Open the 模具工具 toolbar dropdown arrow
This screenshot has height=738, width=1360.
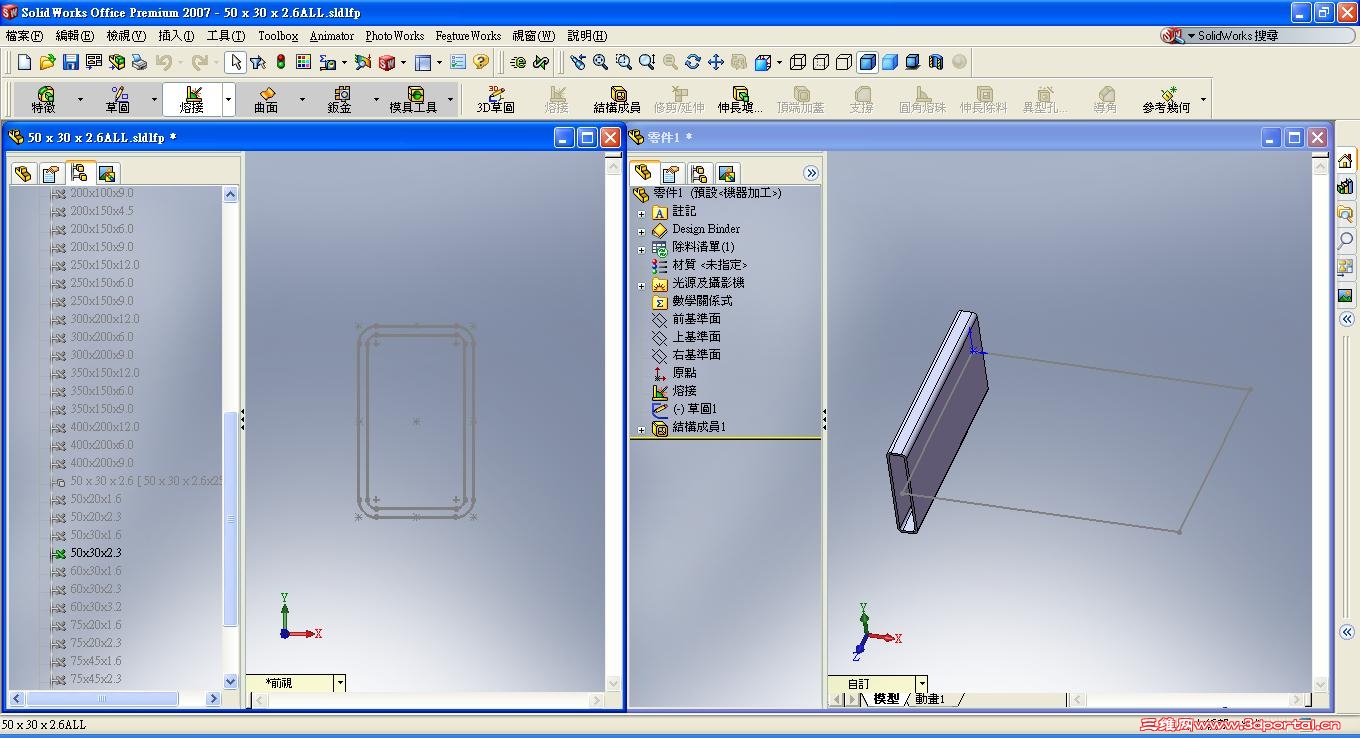click(x=450, y=100)
